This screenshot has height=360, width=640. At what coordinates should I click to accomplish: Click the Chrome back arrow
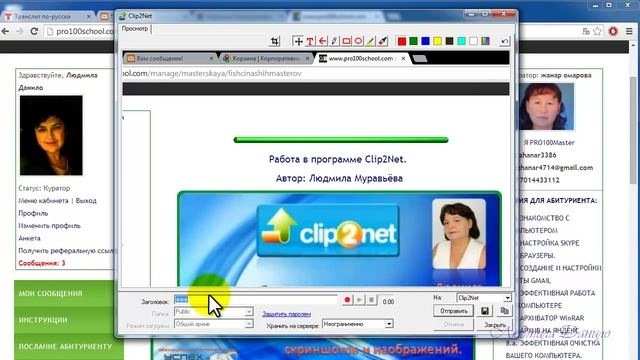(x=6, y=31)
